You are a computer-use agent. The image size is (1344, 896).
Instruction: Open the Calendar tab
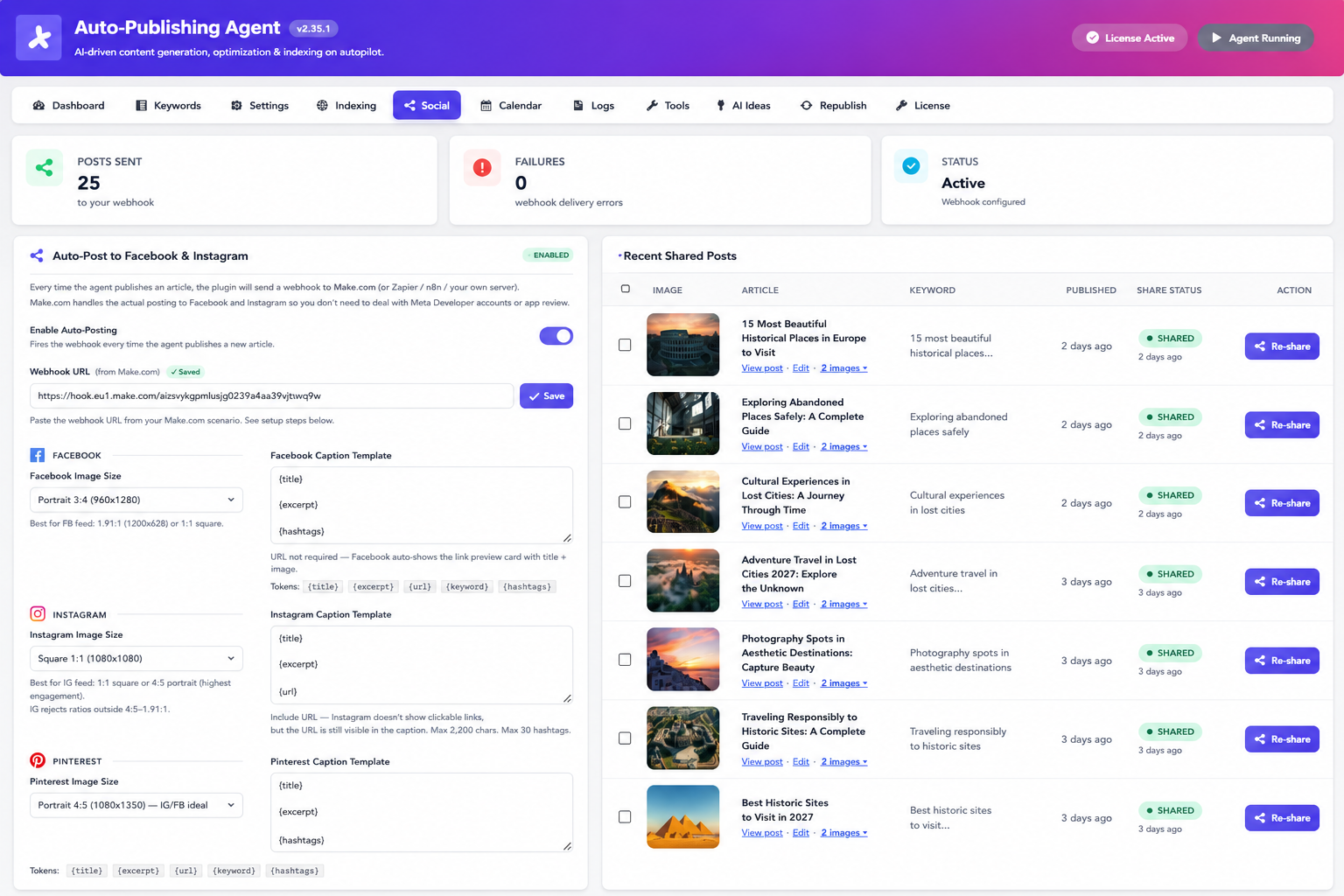[x=511, y=105]
